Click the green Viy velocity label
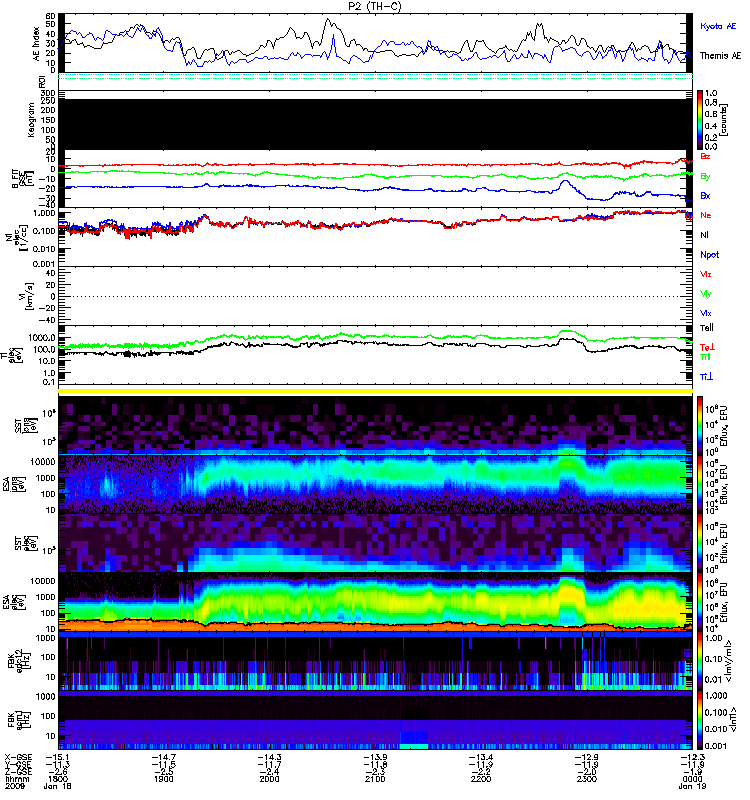Viewport: 750px width, 800px height. 706,294
